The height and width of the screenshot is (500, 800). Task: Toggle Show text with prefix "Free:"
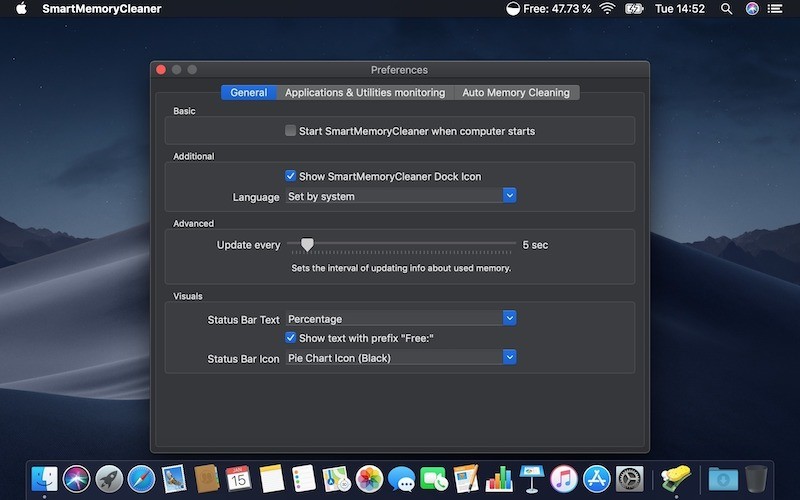(290, 338)
